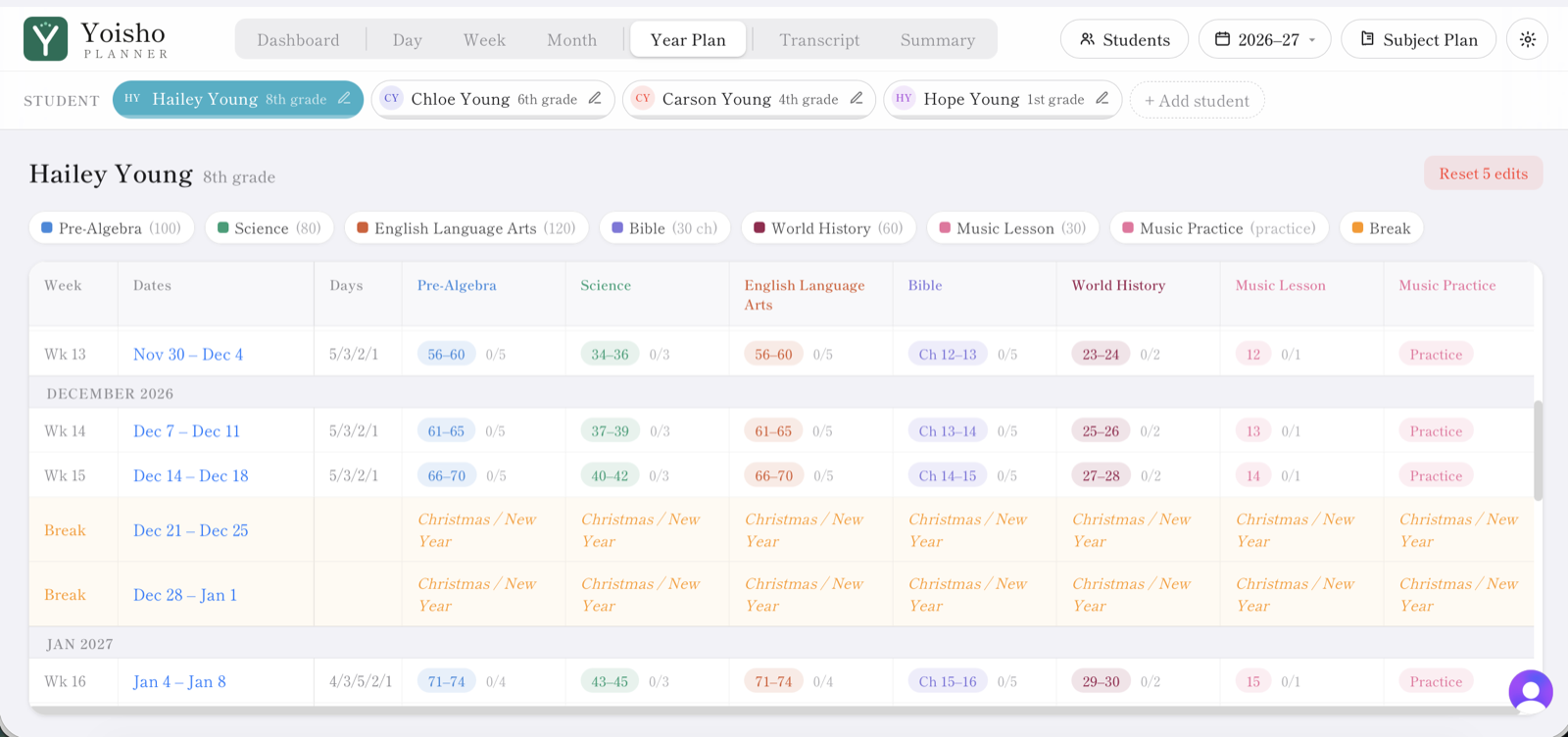Open the 2026-27 school year dropdown

point(1264,39)
